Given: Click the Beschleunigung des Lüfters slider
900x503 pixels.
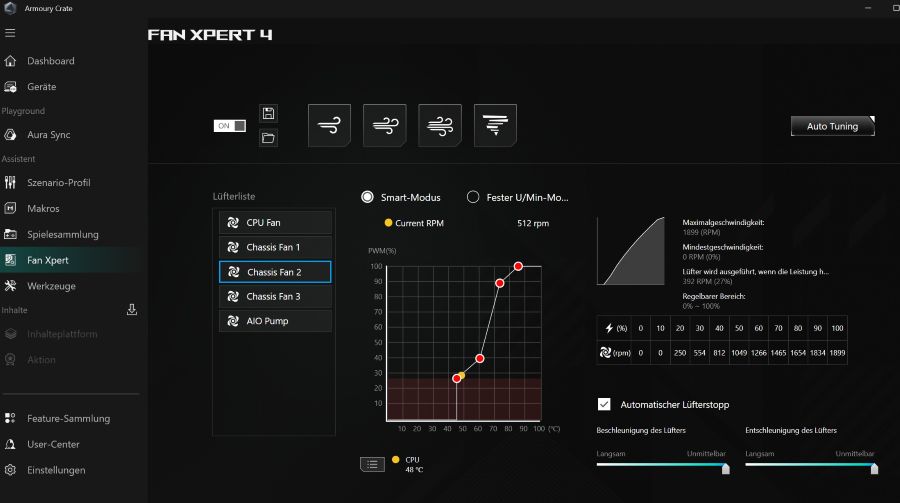Looking at the screenshot, I should coord(661,466).
